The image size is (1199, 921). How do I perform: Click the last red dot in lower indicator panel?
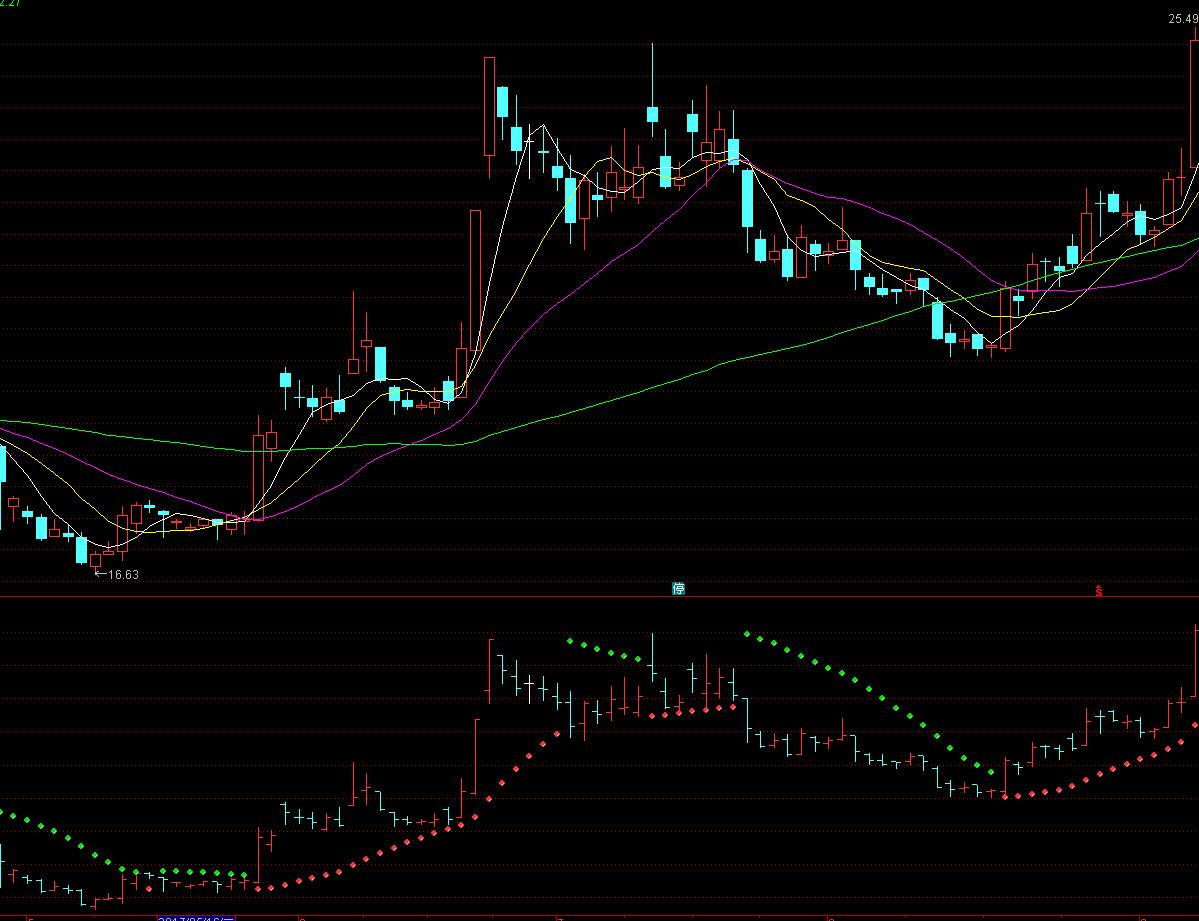click(1195, 725)
